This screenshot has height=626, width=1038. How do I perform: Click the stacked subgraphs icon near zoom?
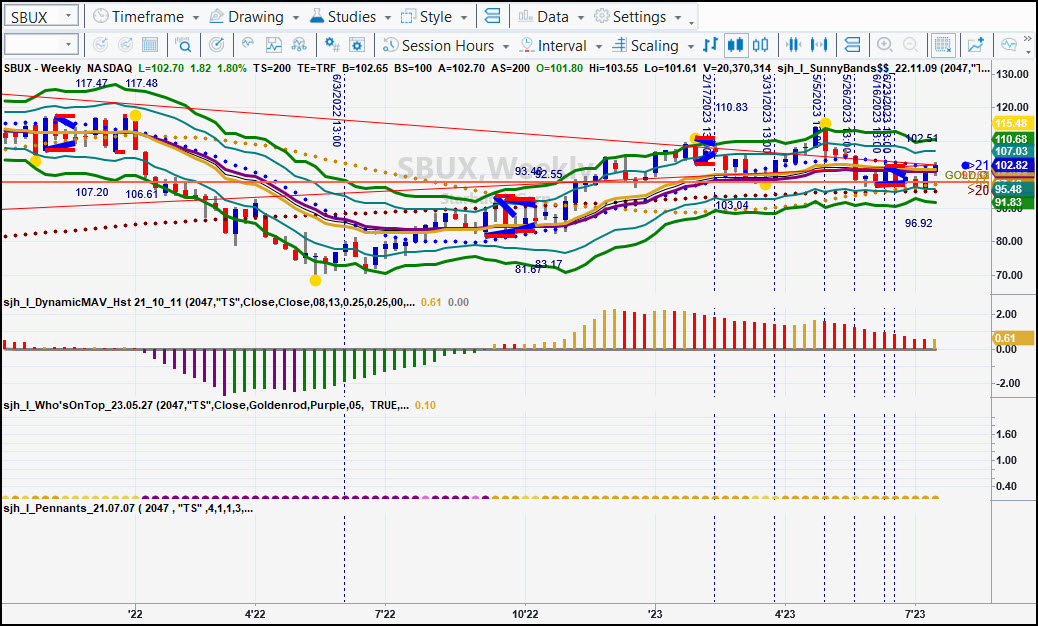pos(852,45)
